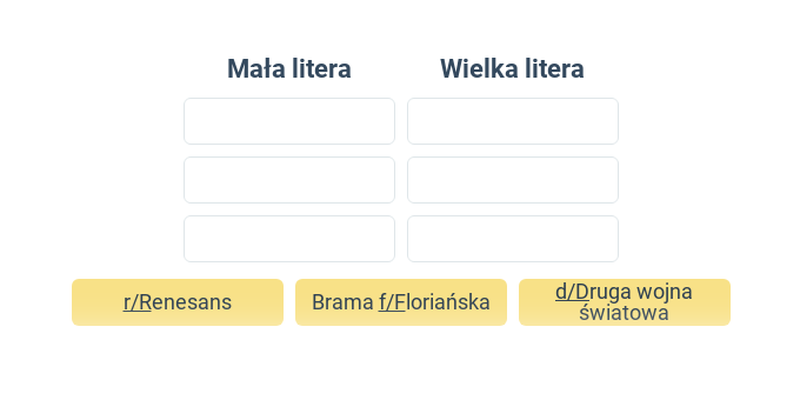Click the top empty slot under Mała litera
Image resolution: width=800 pixels, height=400 pixels.
click(x=289, y=121)
